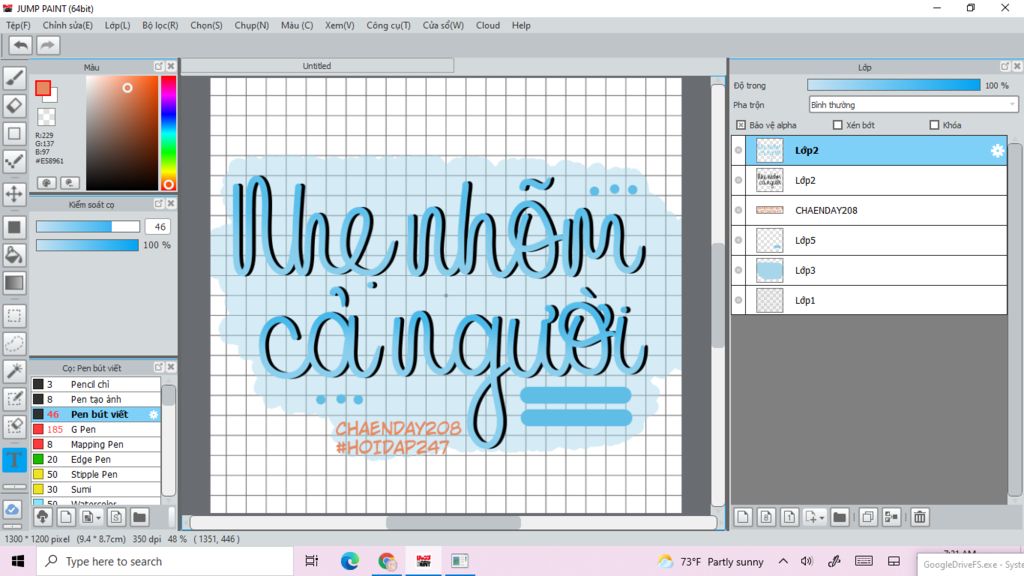Open the Bộ lọc(R) menu

pyautogui.click(x=160, y=25)
